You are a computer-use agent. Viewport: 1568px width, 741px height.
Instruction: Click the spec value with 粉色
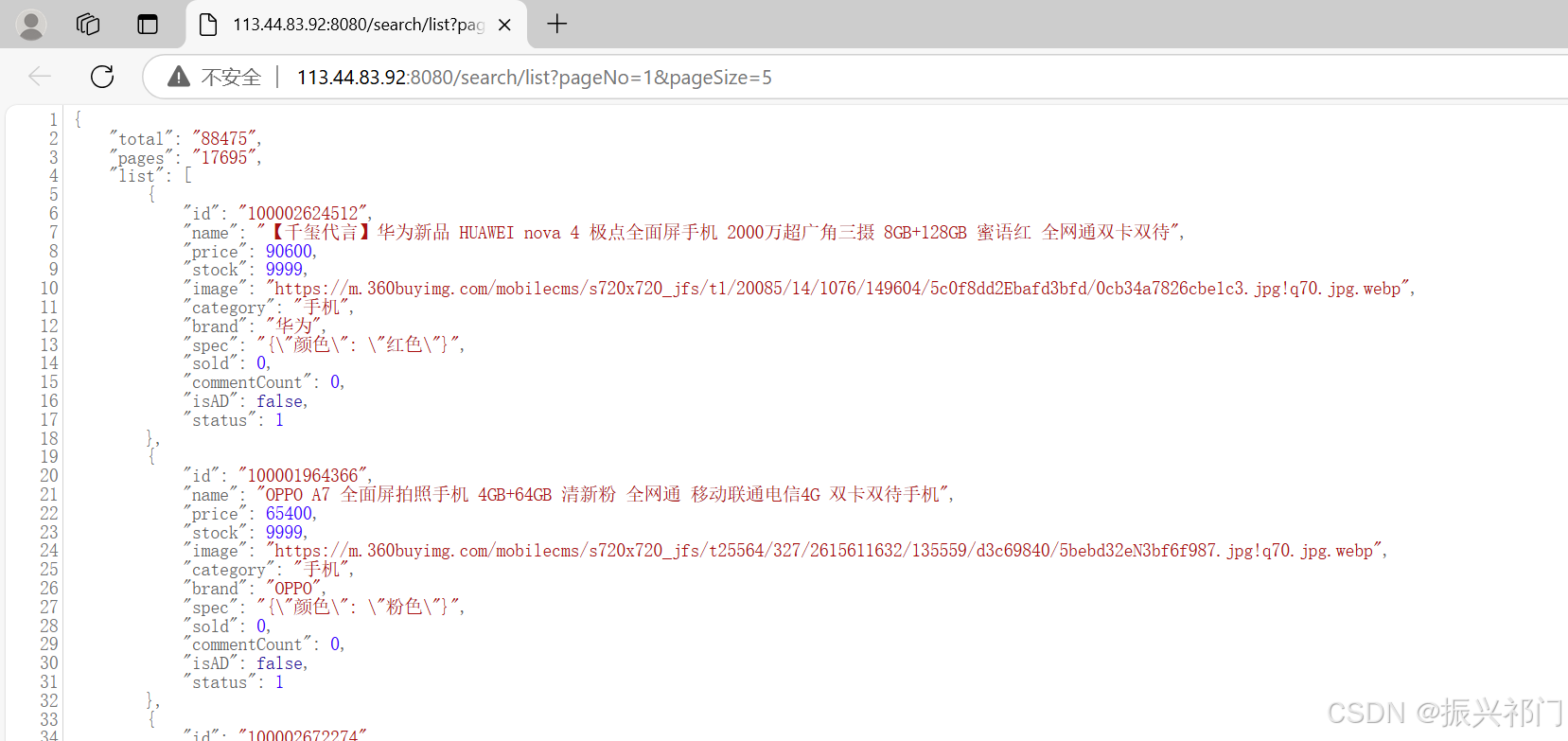(x=359, y=607)
